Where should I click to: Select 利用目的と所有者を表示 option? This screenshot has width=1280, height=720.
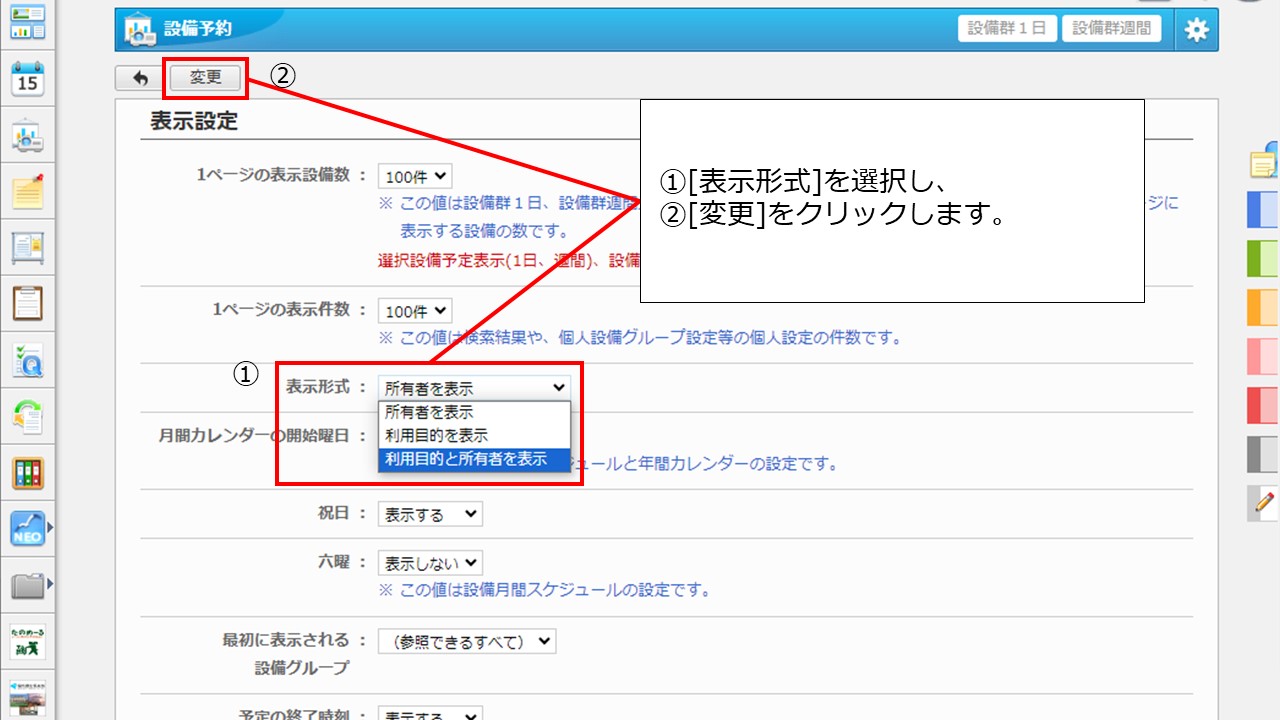coord(466,460)
